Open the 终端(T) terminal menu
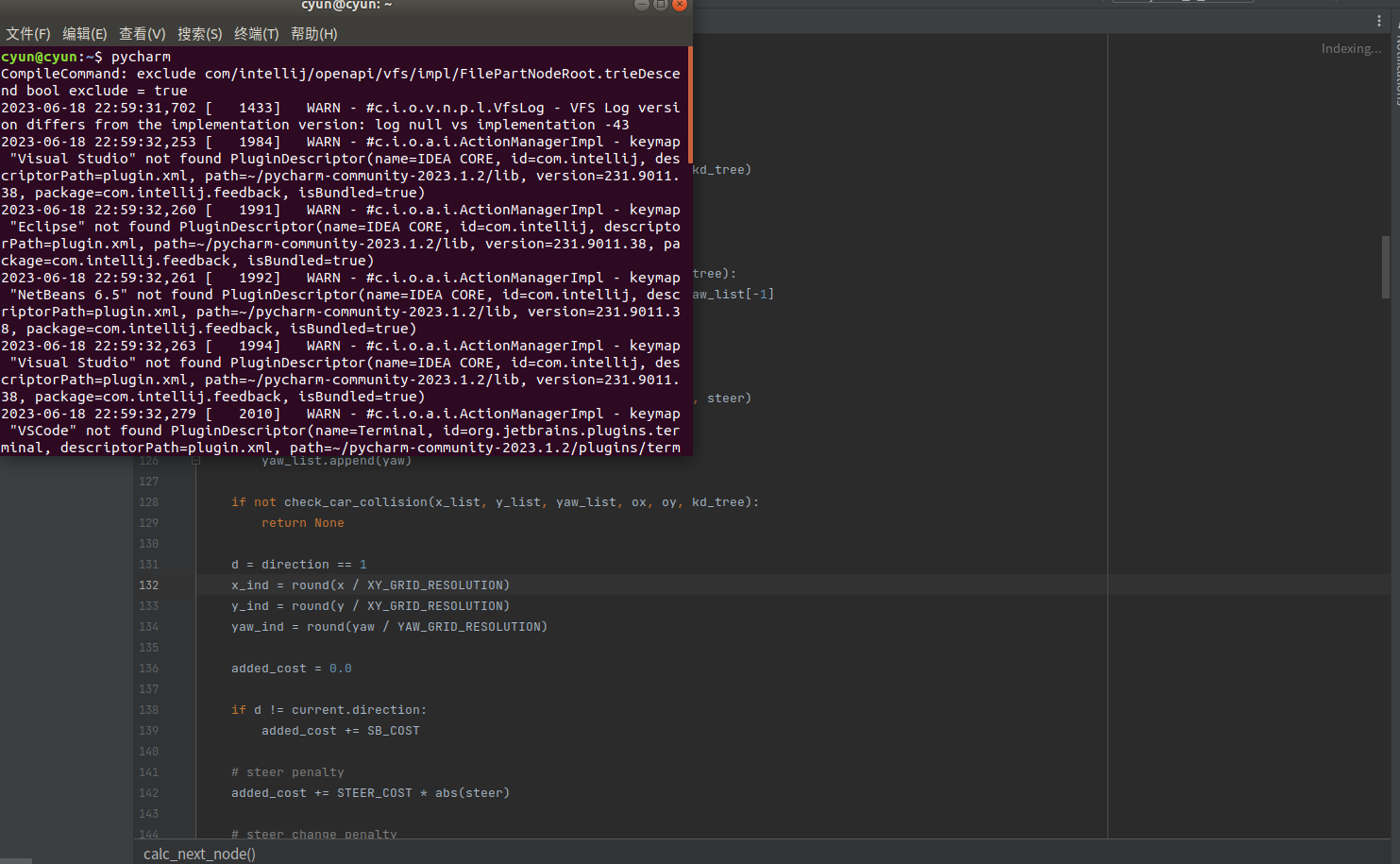The height and width of the screenshot is (864, 1400). (257, 34)
